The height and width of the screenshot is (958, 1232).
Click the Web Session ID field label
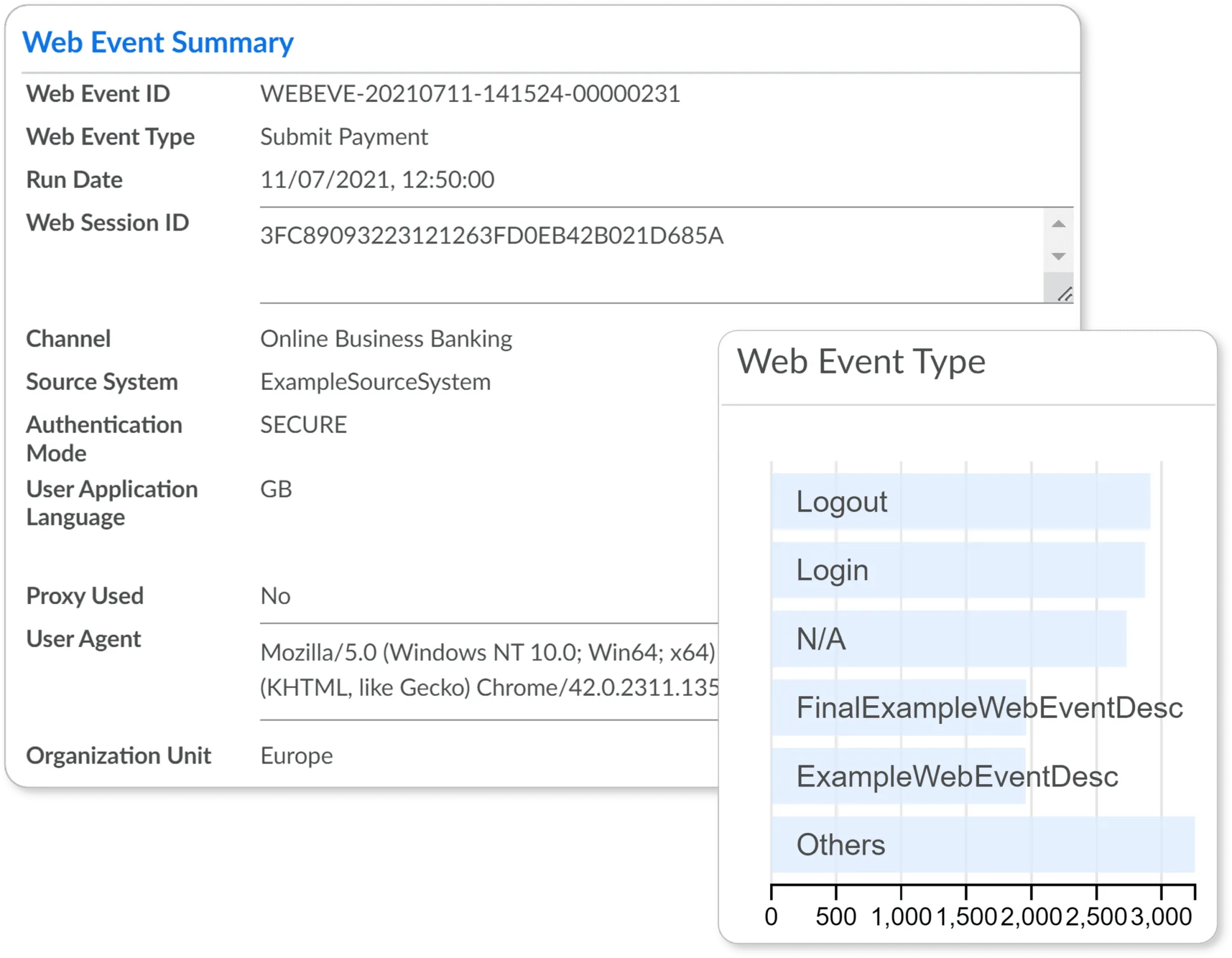107,223
